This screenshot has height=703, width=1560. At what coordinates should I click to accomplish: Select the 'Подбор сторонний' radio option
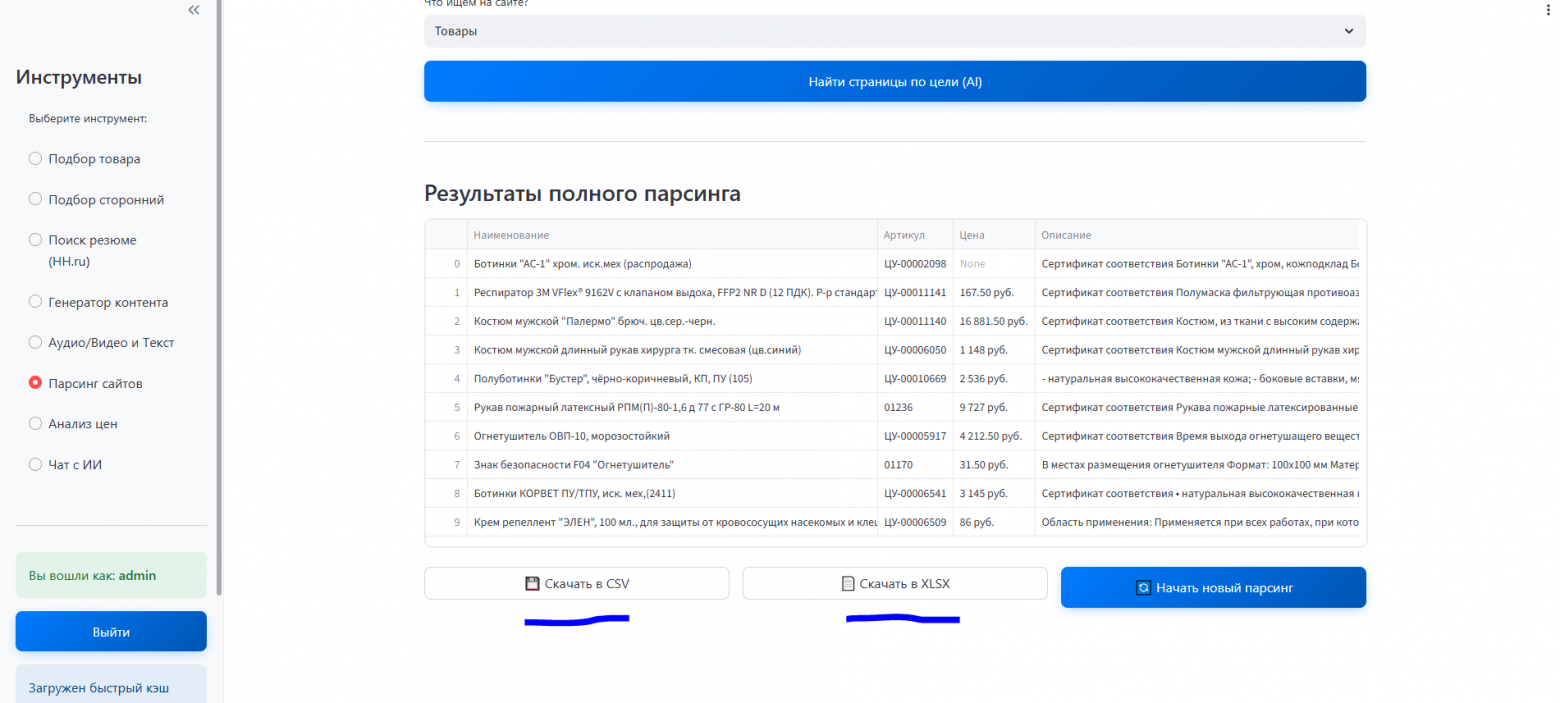(35, 199)
